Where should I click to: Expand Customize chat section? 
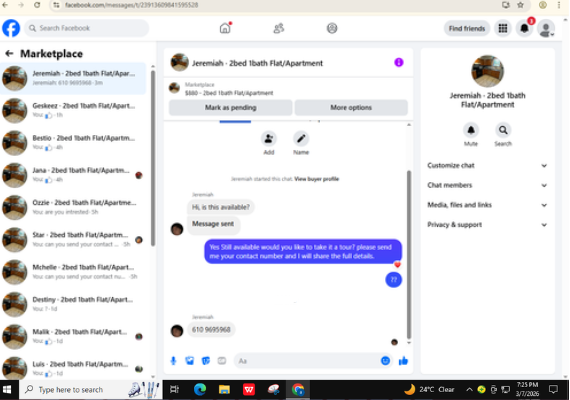tap(487, 165)
